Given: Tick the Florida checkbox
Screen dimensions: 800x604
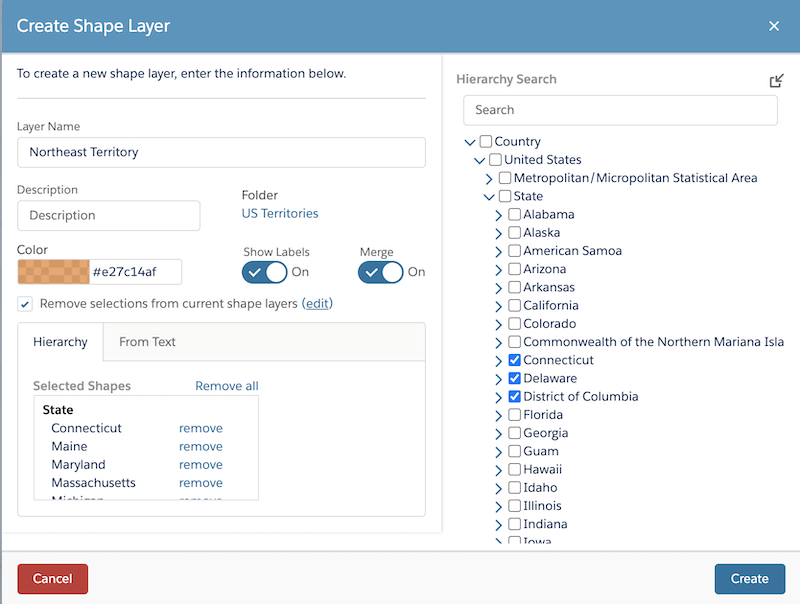Looking at the screenshot, I should (514, 415).
